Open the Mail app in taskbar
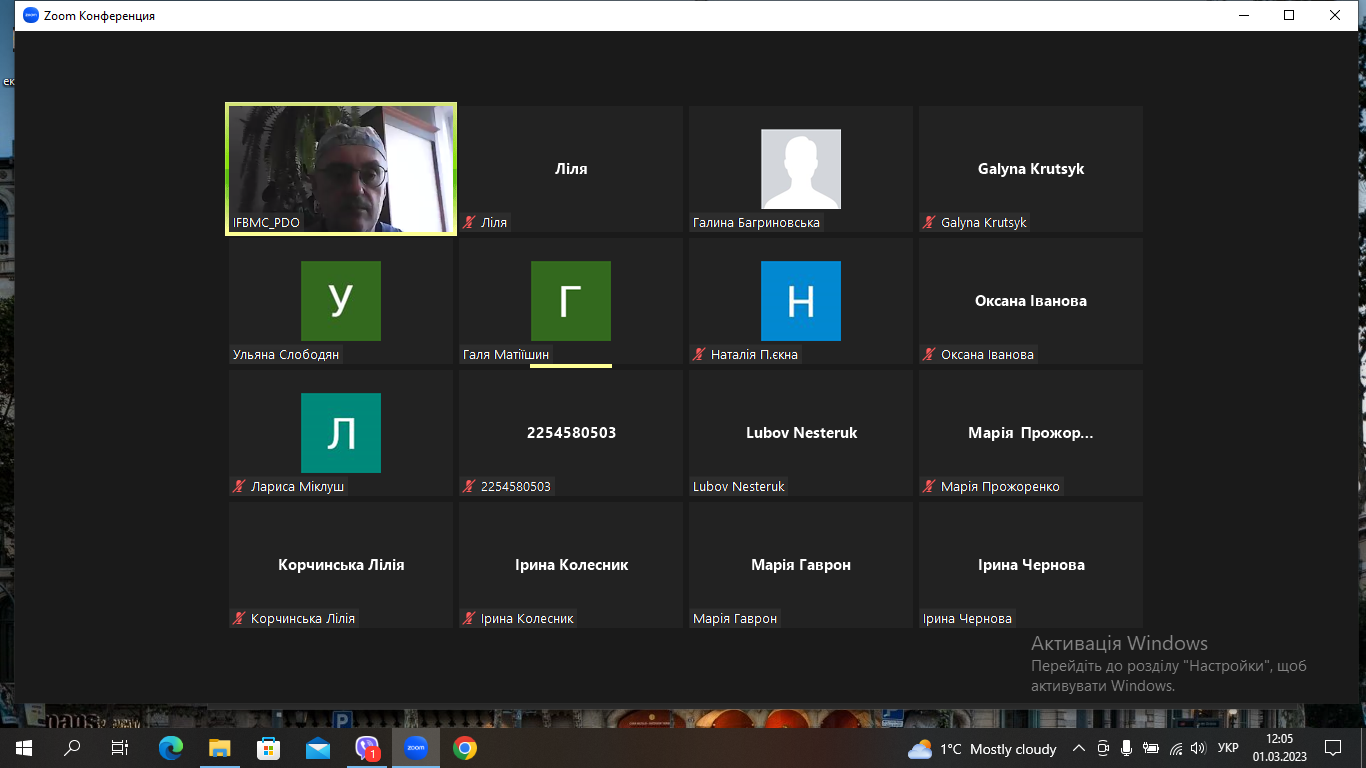The width and height of the screenshot is (1366, 768). (318, 748)
